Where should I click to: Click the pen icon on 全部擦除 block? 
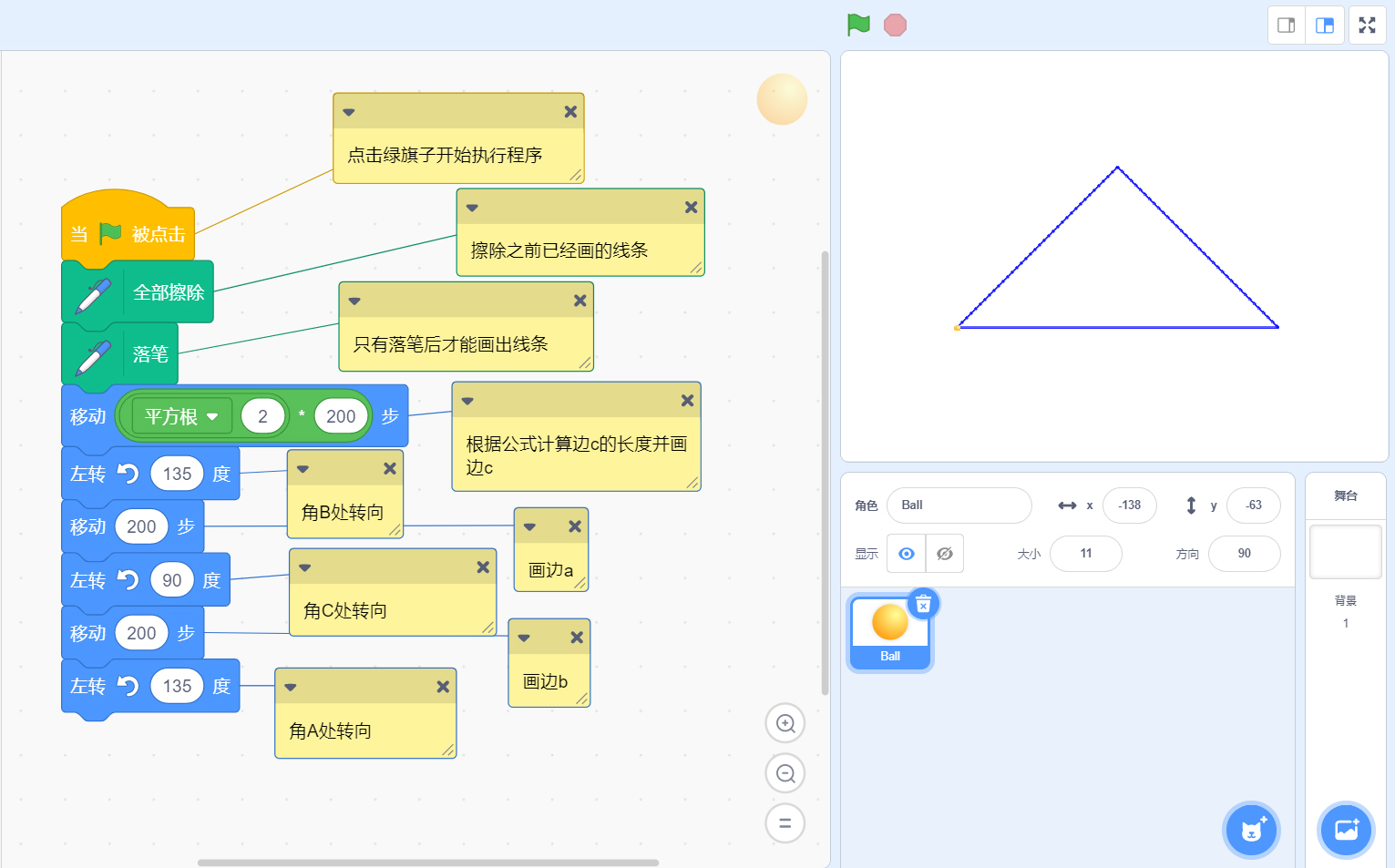tap(93, 295)
